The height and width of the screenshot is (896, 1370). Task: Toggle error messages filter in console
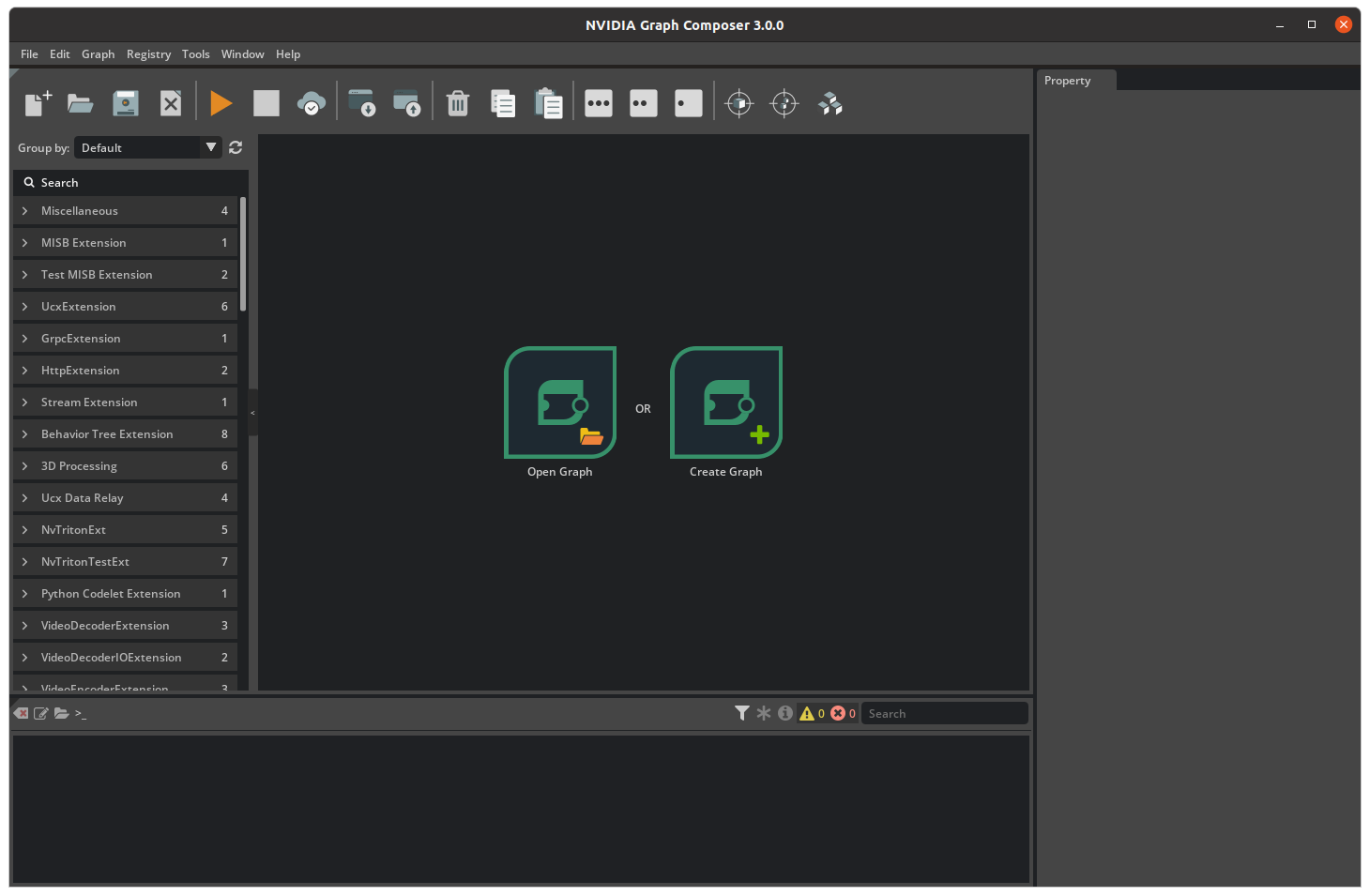pyautogui.click(x=843, y=713)
